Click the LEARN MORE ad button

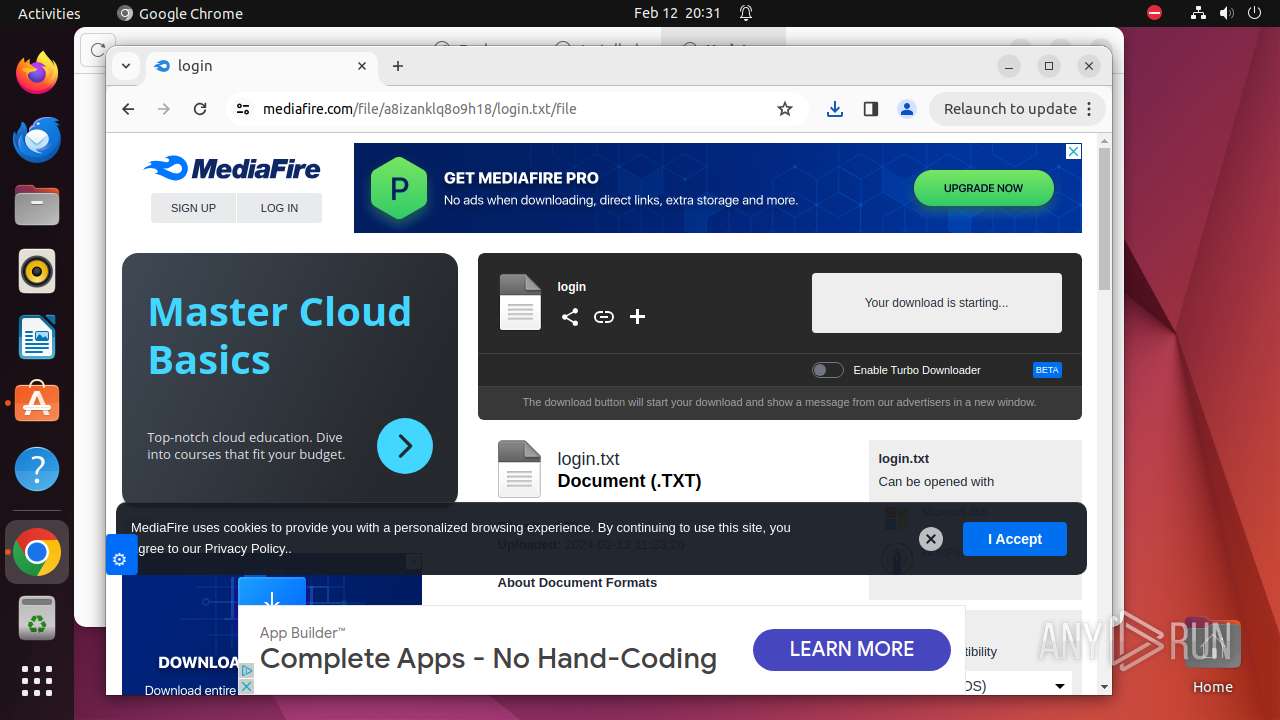click(852, 649)
